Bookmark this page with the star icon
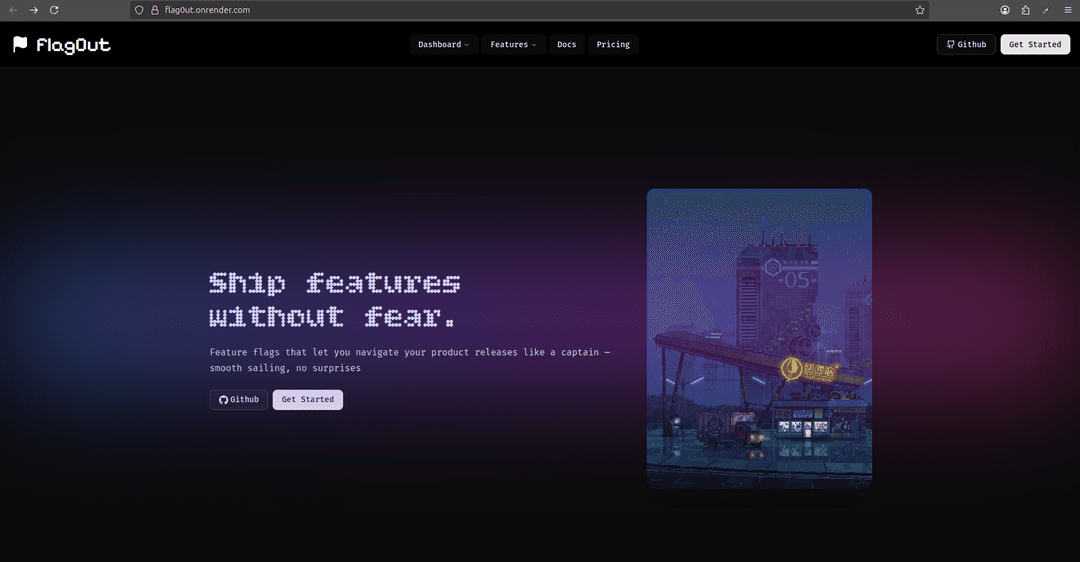 click(x=919, y=9)
